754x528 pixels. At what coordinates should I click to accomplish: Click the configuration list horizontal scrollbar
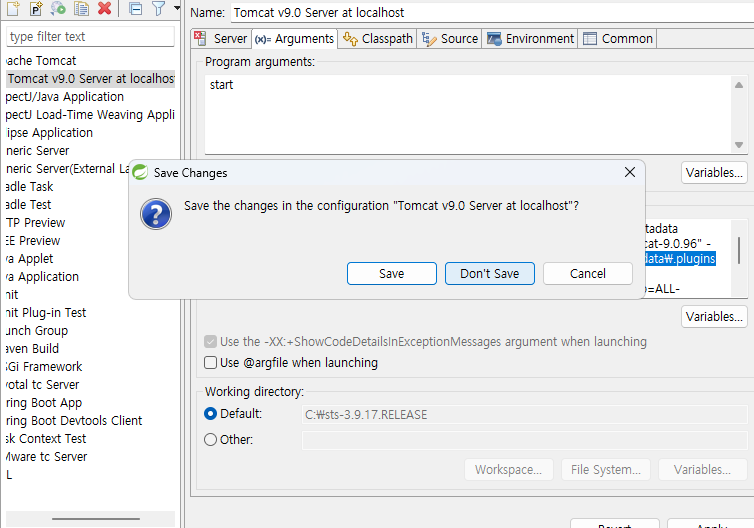click(96, 519)
